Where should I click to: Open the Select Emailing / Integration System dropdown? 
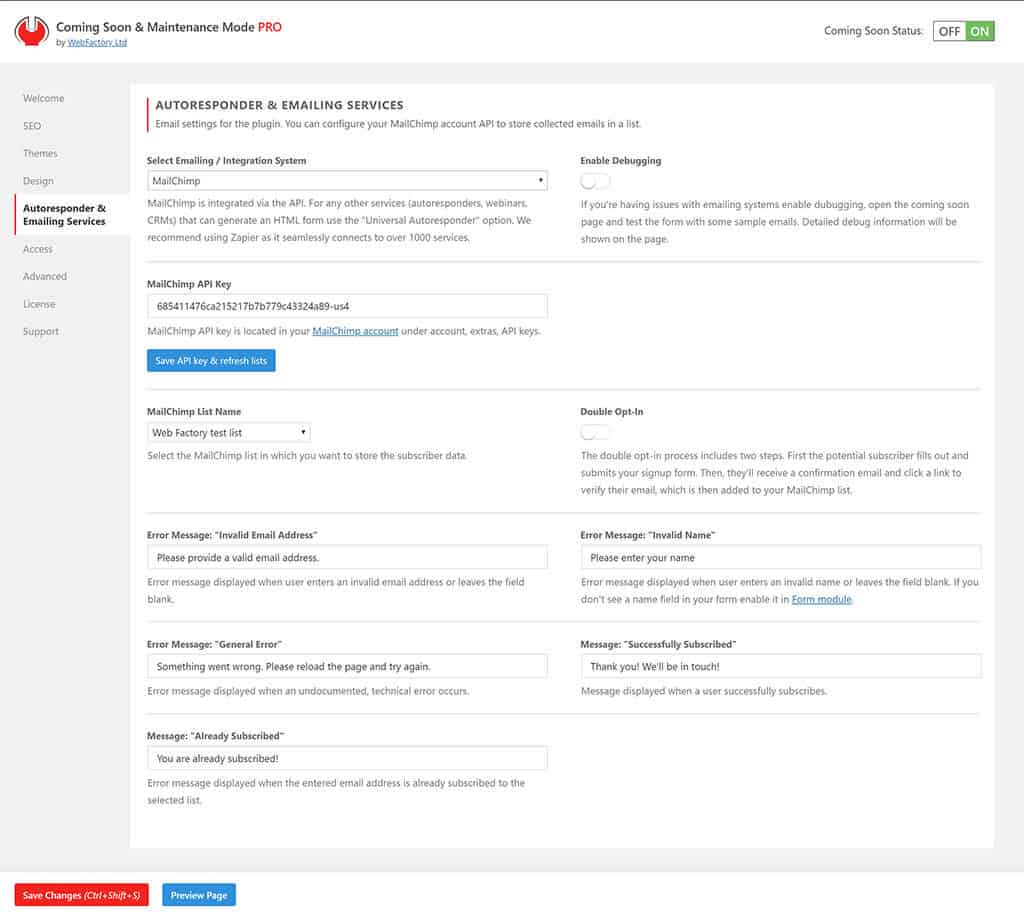click(x=347, y=181)
